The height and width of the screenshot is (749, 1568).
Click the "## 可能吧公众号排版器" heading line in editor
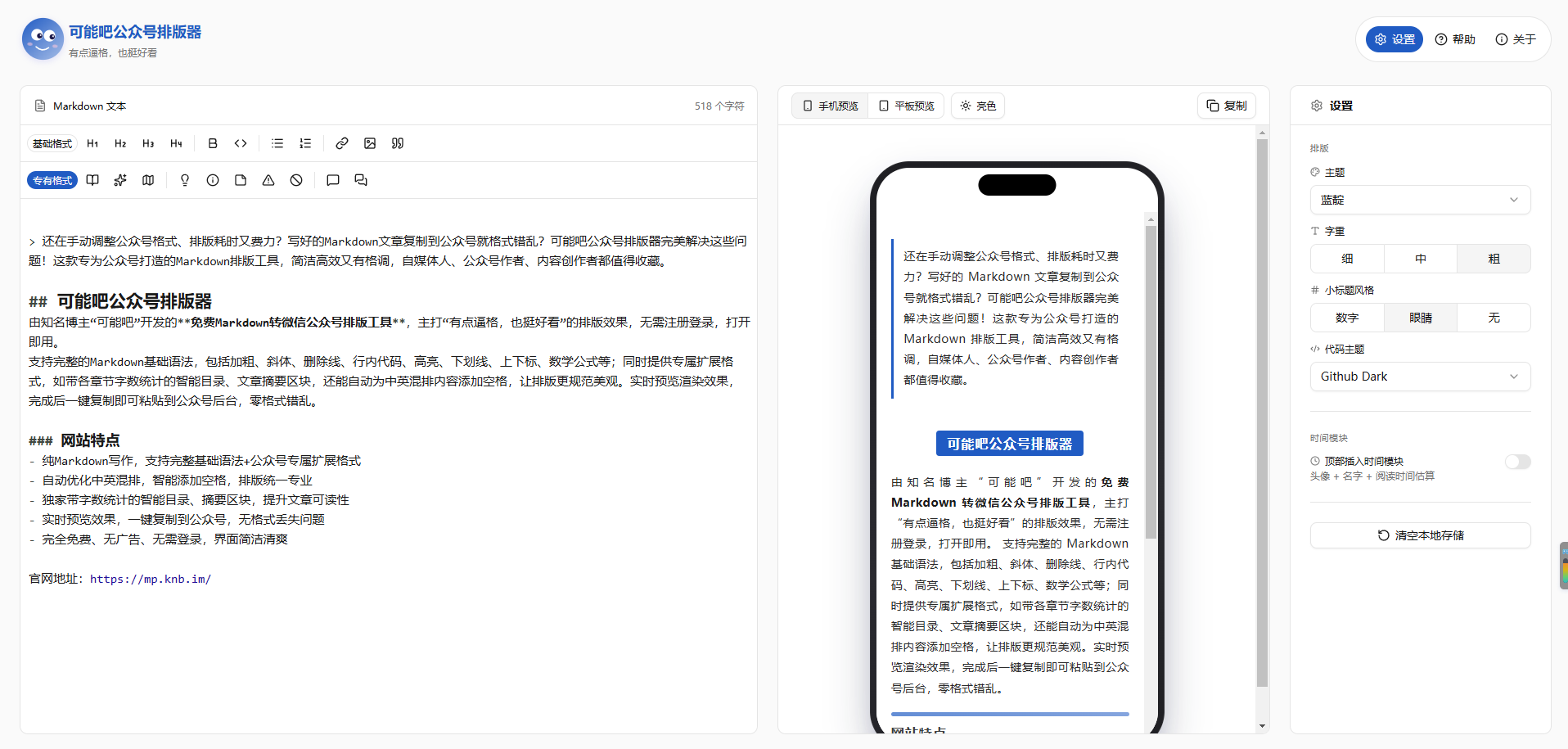pyautogui.click(x=120, y=301)
